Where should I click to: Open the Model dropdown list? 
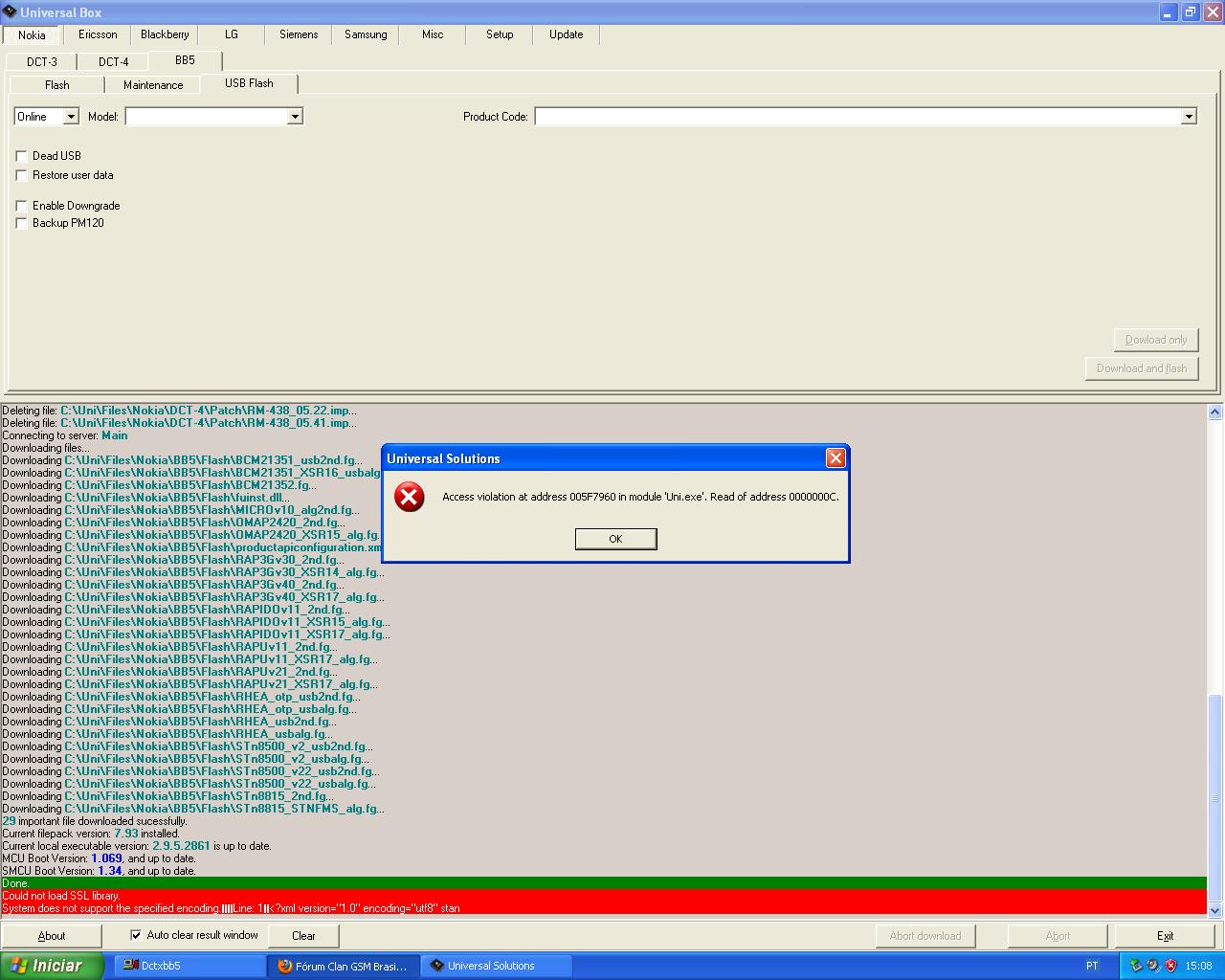[295, 117]
